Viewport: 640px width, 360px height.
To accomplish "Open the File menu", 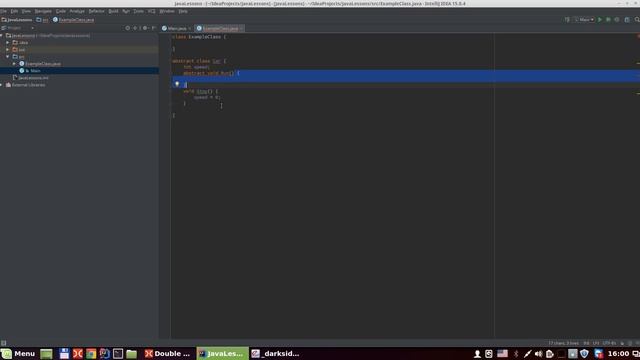I will [x=3, y=11].
